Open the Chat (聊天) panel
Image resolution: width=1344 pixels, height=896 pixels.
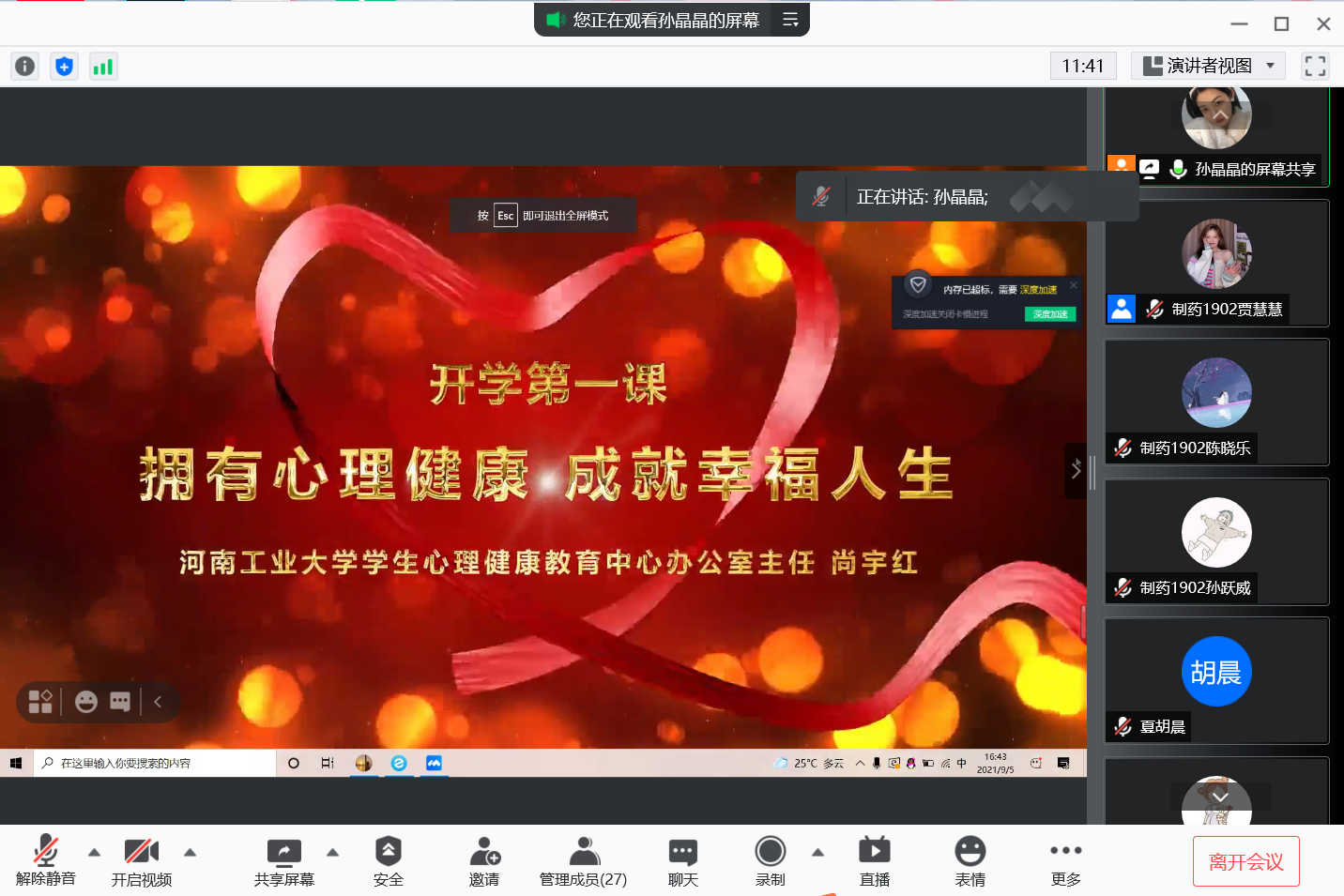point(682,861)
